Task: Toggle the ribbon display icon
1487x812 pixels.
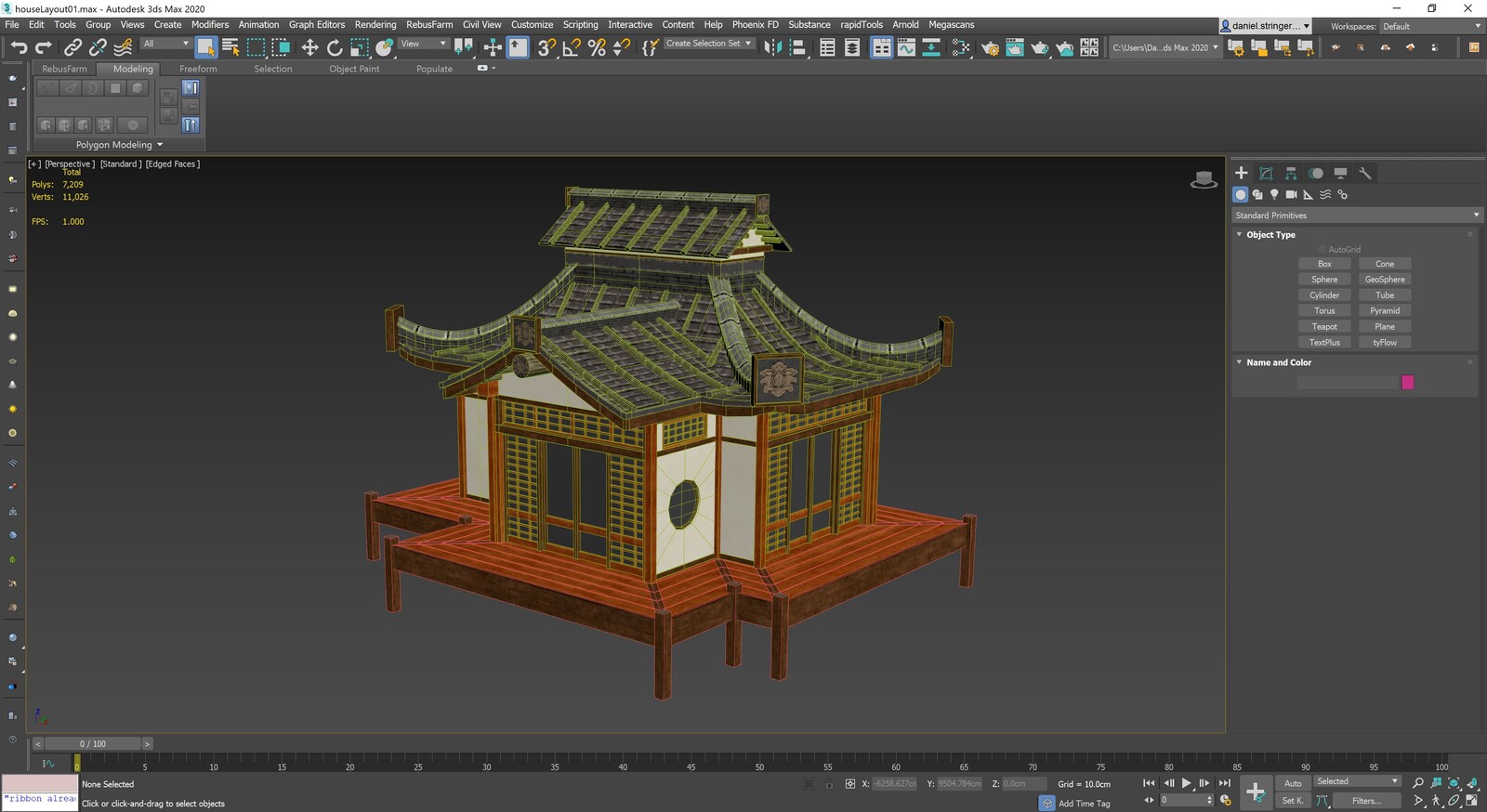Action: pos(881,47)
